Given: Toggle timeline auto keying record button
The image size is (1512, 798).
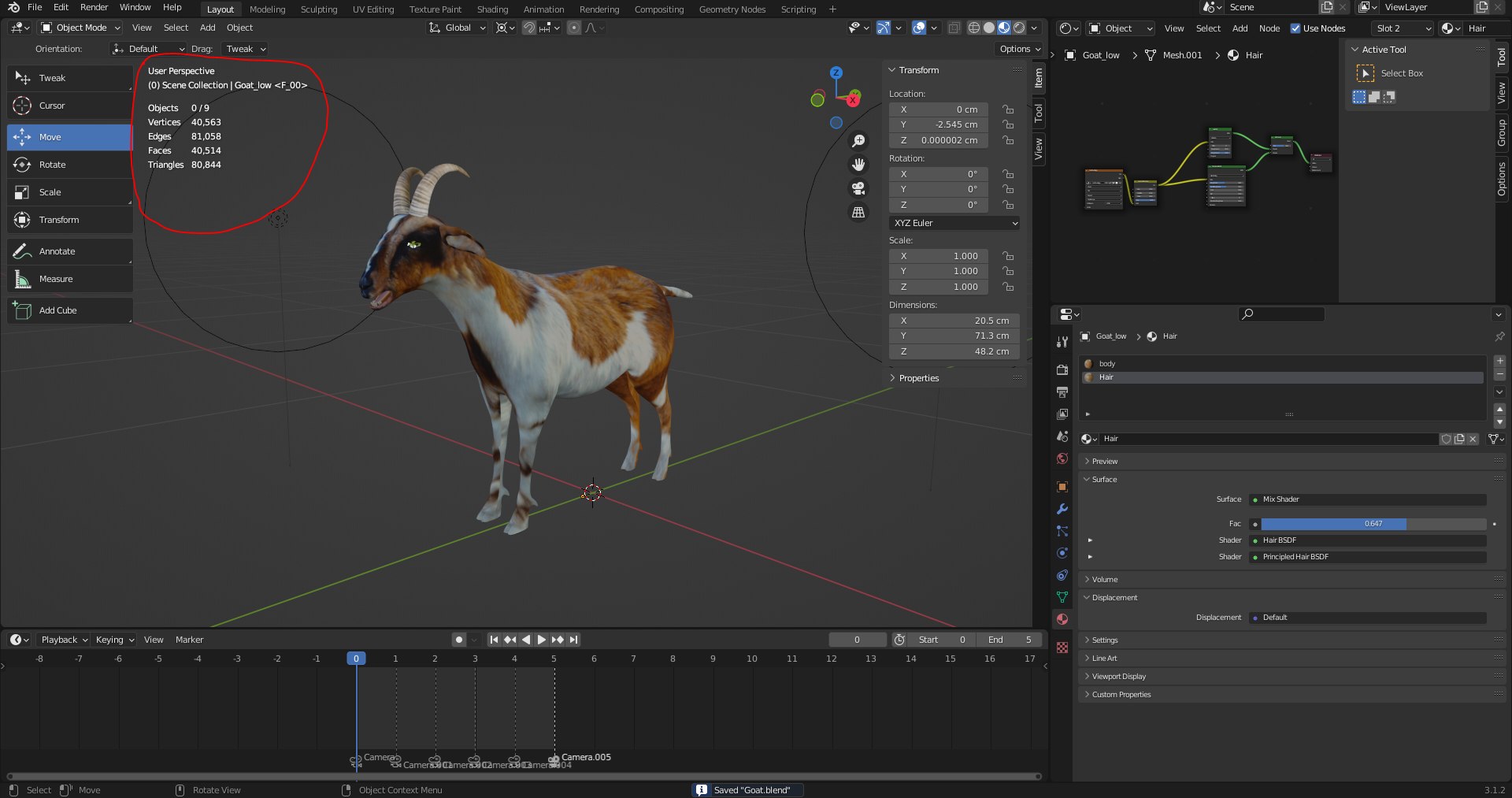Looking at the screenshot, I should pos(459,640).
